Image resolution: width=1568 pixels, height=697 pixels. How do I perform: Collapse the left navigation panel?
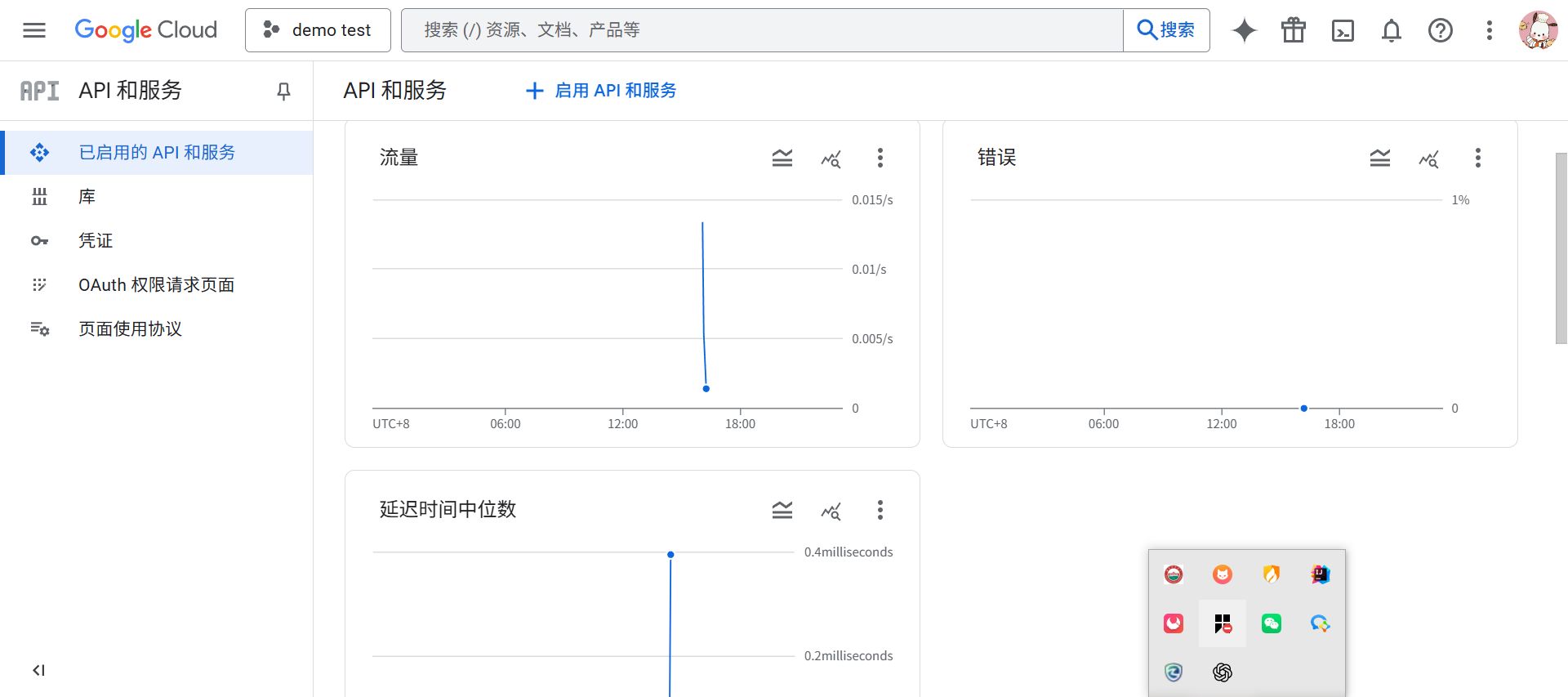coord(38,670)
